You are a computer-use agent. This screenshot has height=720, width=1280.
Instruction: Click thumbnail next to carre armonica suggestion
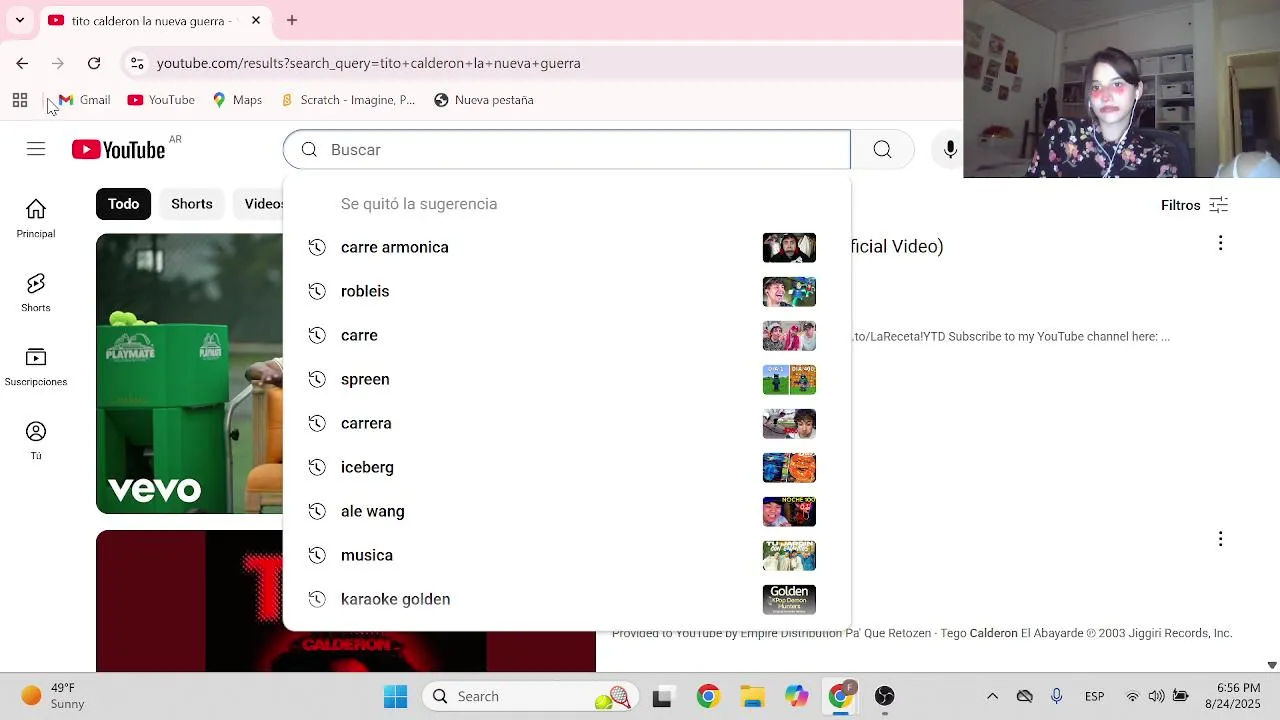[789, 247]
